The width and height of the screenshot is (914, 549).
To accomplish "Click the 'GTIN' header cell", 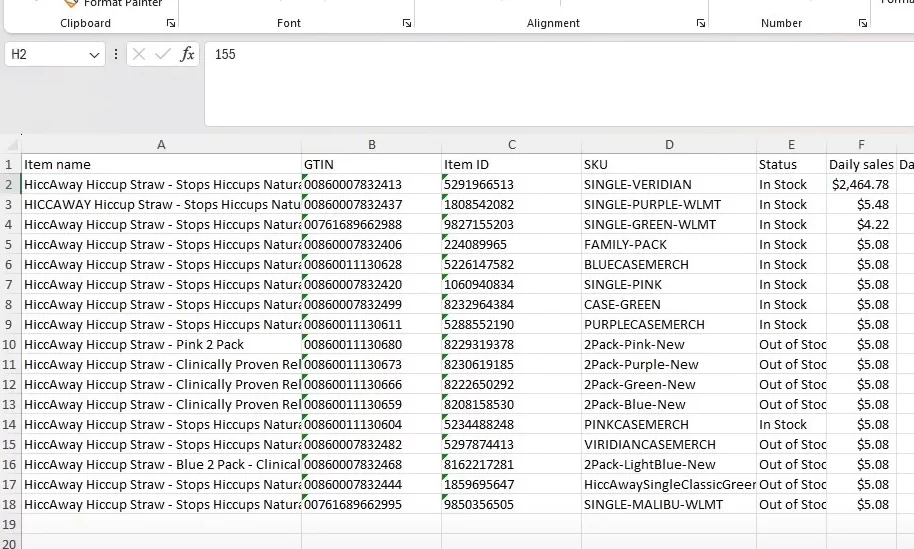I will click(371, 164).
